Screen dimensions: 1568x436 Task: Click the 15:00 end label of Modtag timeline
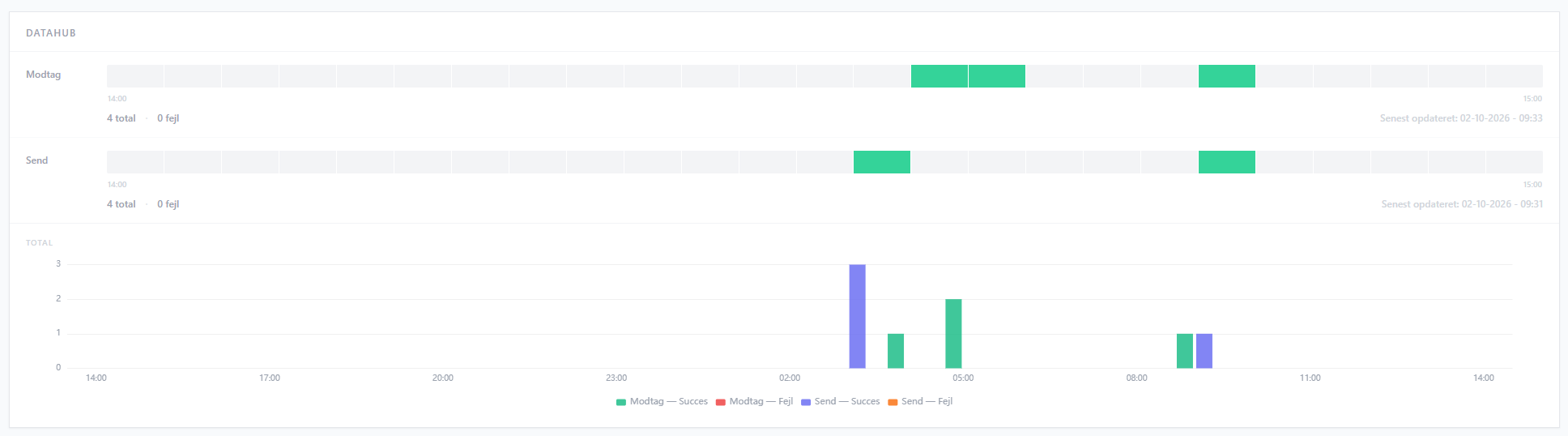pos(1532,99)
